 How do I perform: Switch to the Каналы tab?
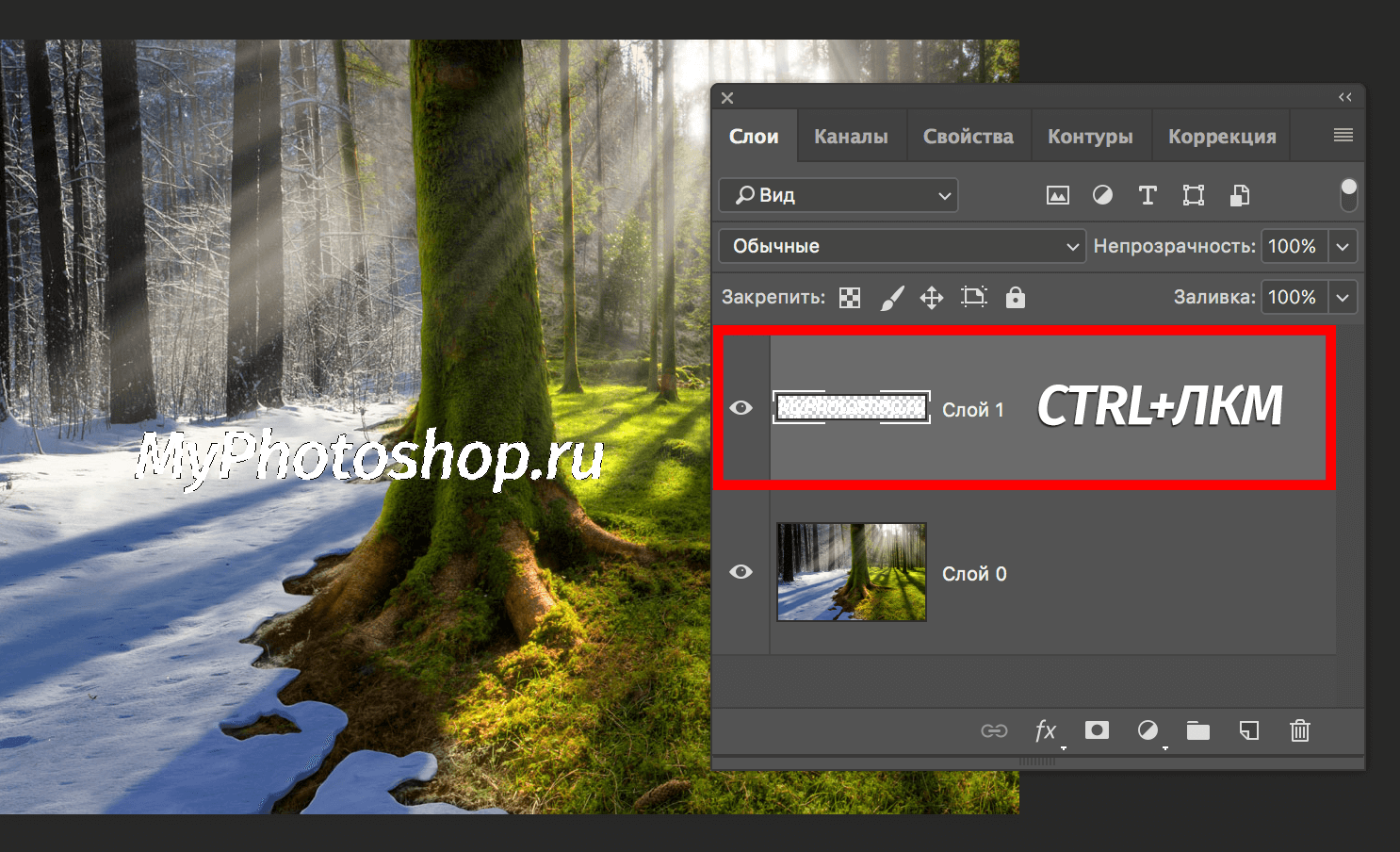pos(851,137)
